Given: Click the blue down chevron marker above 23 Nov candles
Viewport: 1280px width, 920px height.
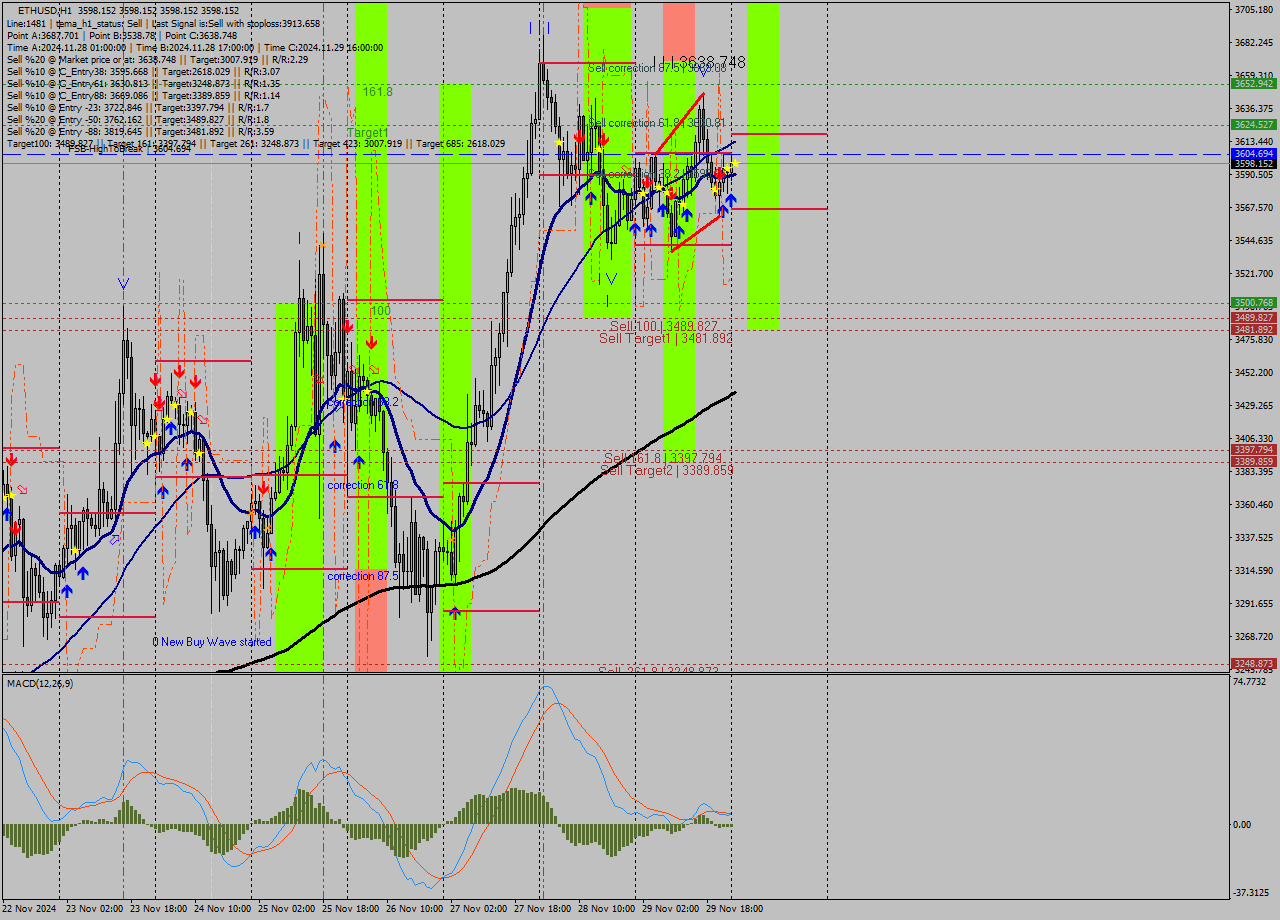Looking at the screenshot, I should pos(123,283).
